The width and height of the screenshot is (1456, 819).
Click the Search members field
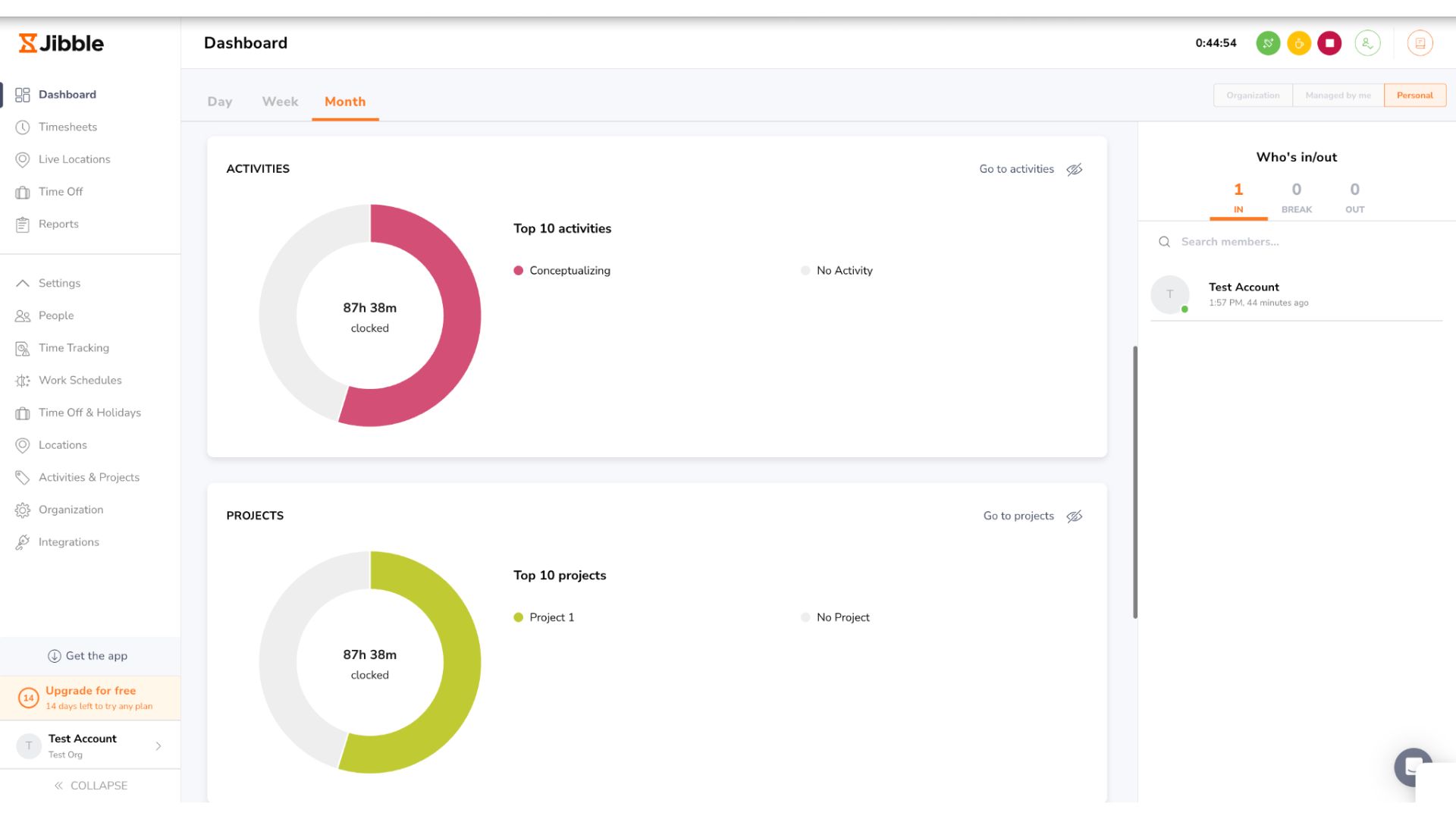[1297, 242]
